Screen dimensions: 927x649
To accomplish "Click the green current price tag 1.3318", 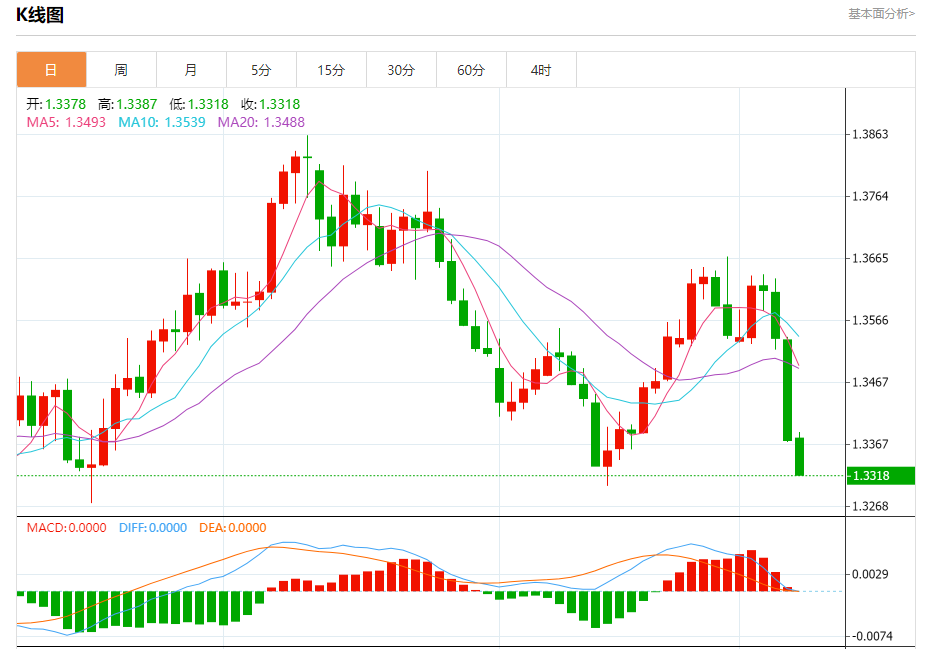I will tap(881, 476).
